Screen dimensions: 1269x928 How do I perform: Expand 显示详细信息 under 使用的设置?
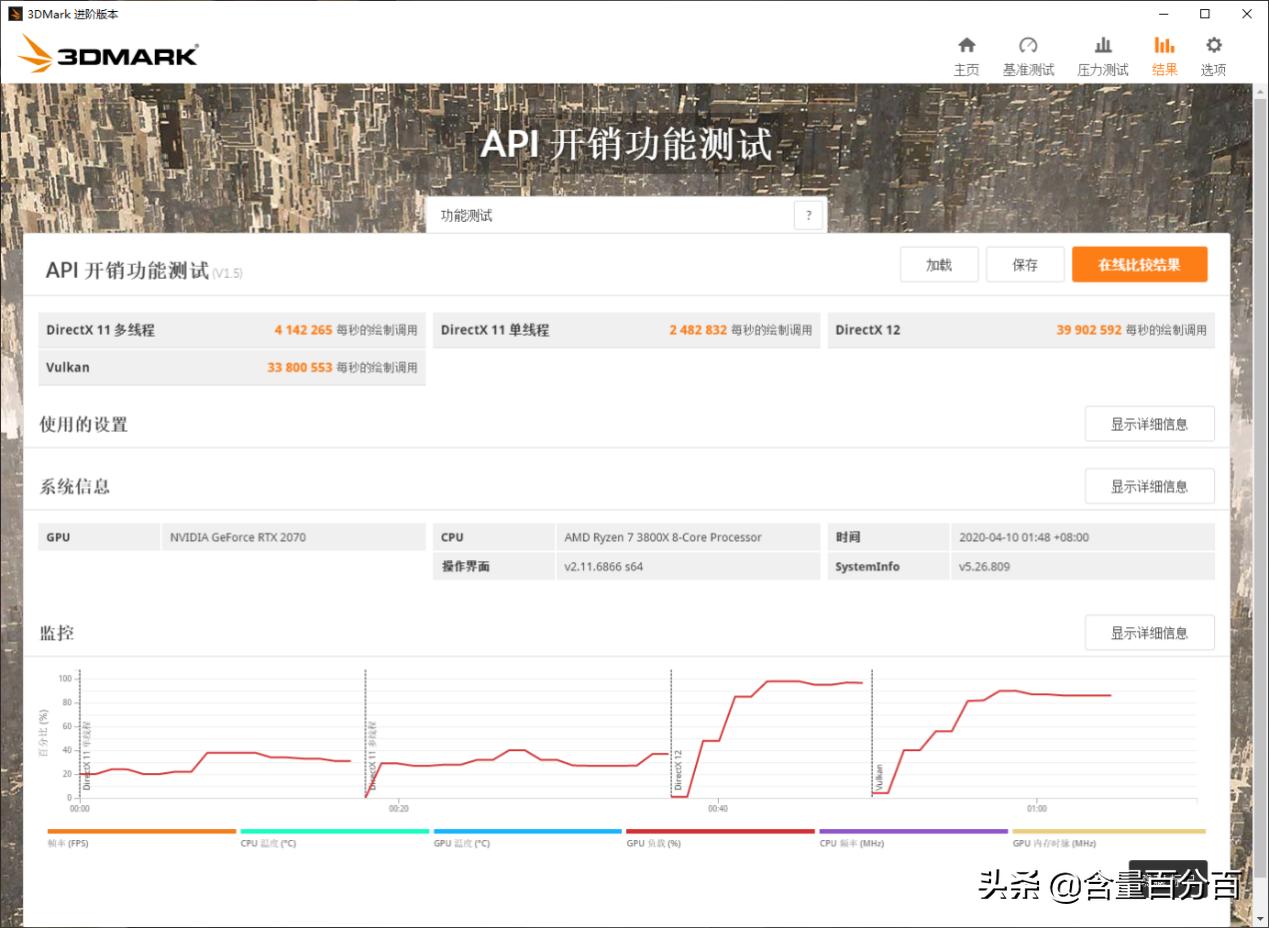(1148, 423)
